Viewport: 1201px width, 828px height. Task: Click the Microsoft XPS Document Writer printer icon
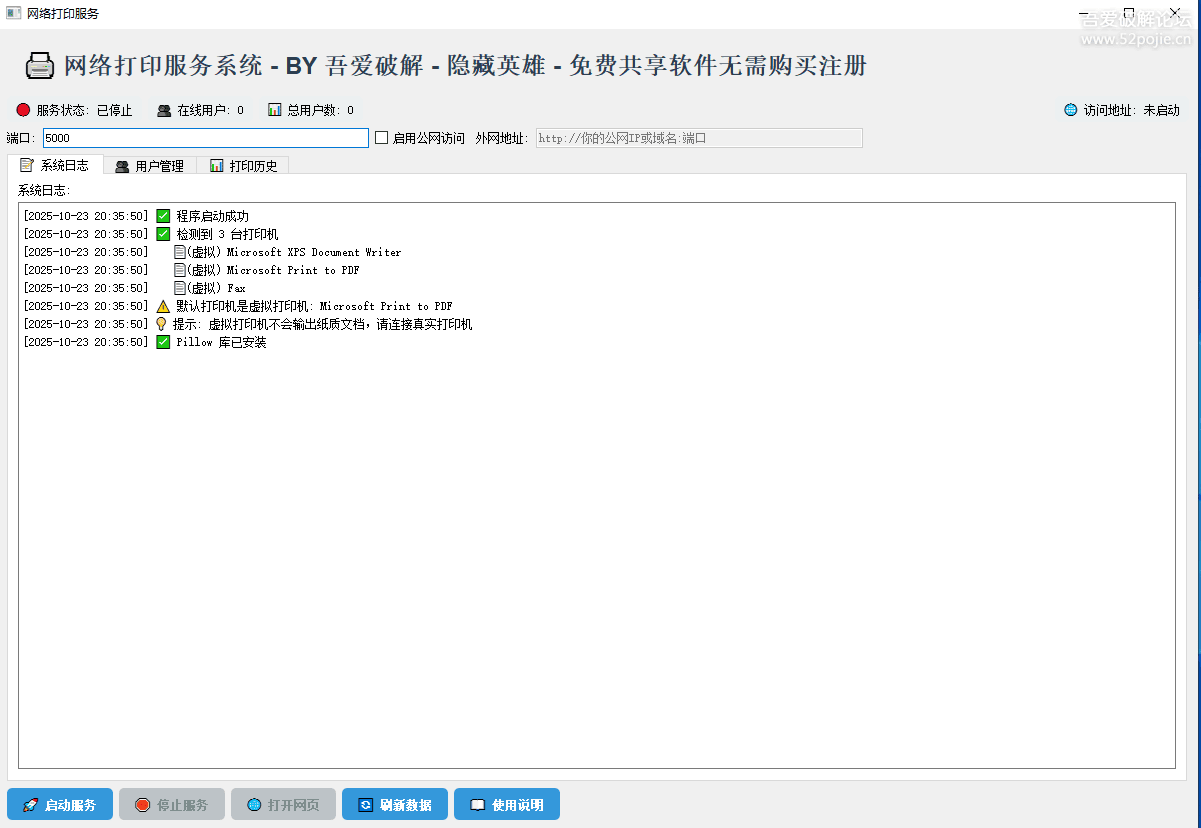(x=180, y=252)
